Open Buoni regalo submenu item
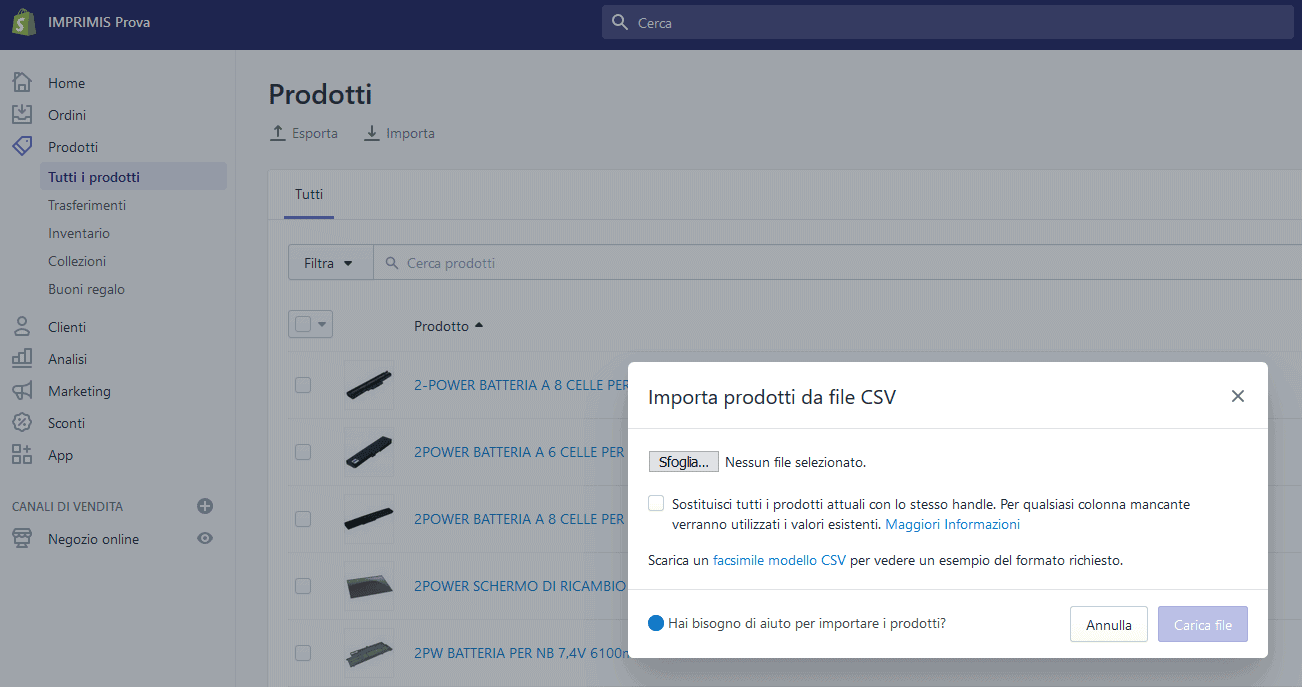This screenshot has width=1302, height=687. click(86, 289)
